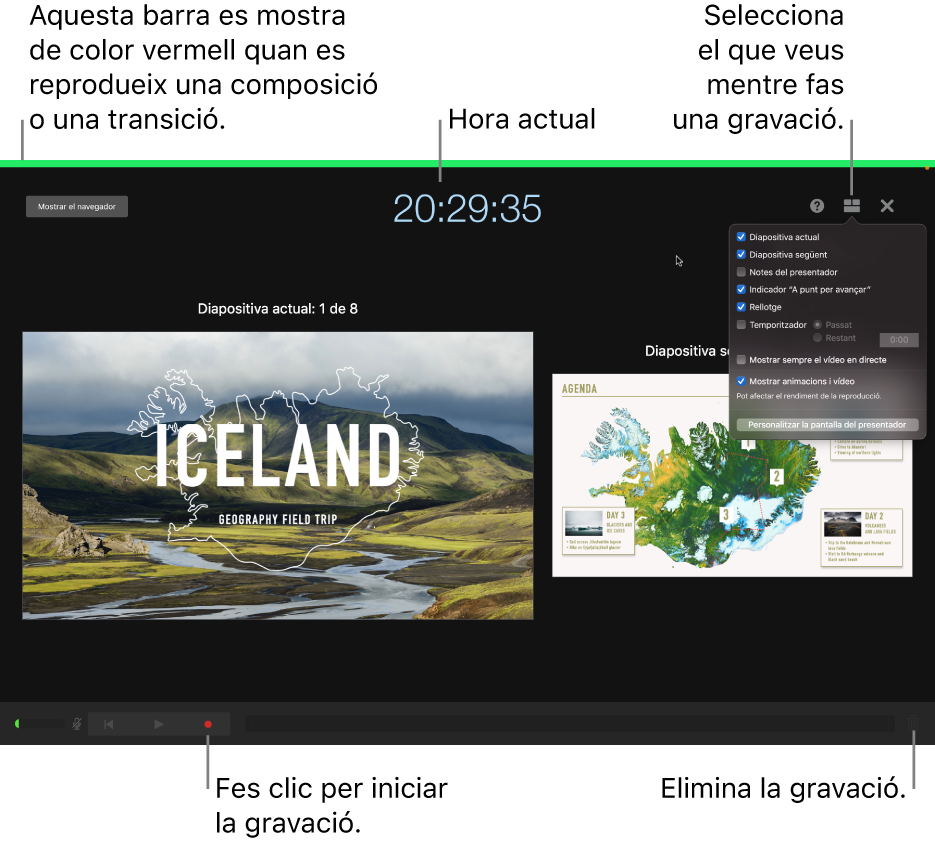Select the Passat radio button
Screen dimensions: 935x849
tap(818, 325)
